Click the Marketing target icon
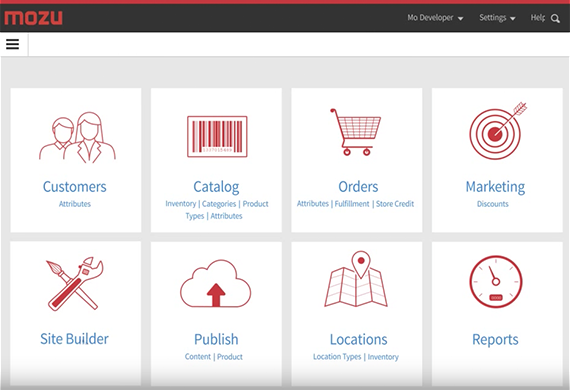The width and height of the screenshot is (570, 390). point(498,131)
